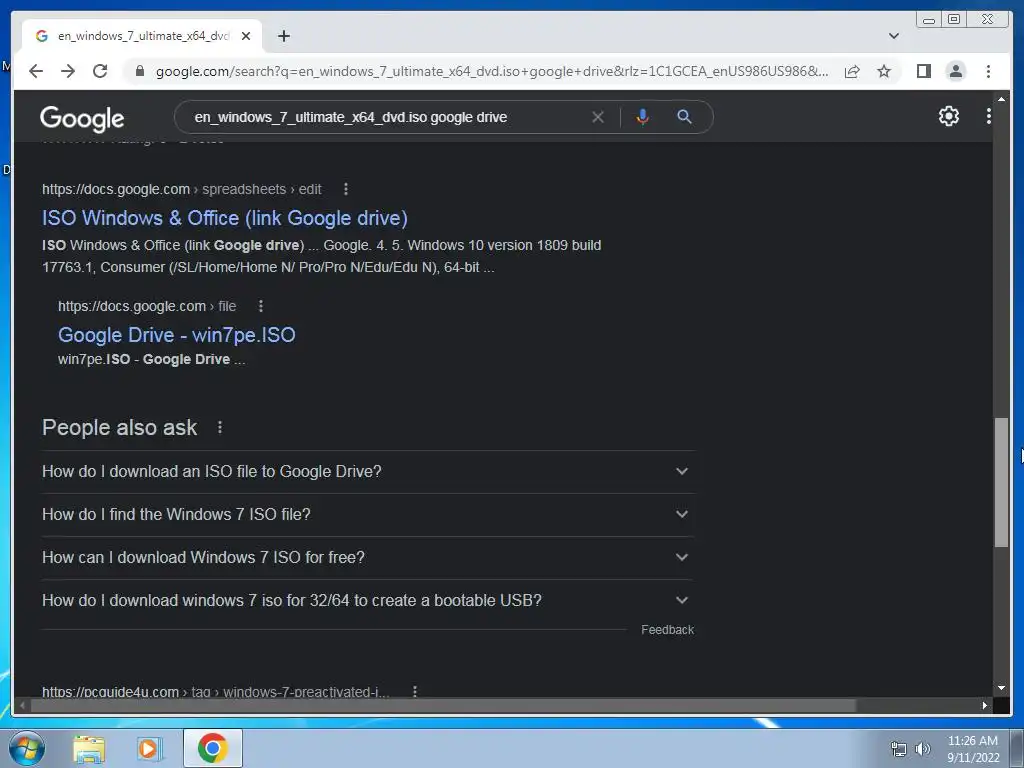Open Google Drive - win7pe.ISO link

click(176, 335)
